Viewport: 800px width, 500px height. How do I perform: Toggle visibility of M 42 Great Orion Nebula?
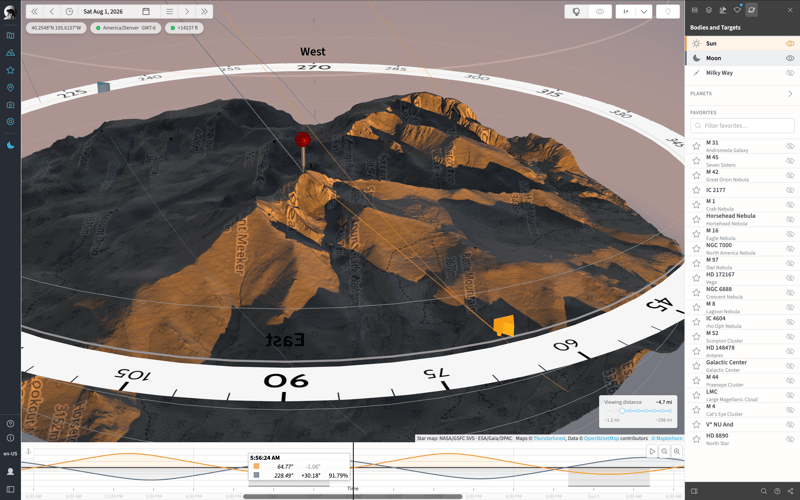(x=790, y=176)
